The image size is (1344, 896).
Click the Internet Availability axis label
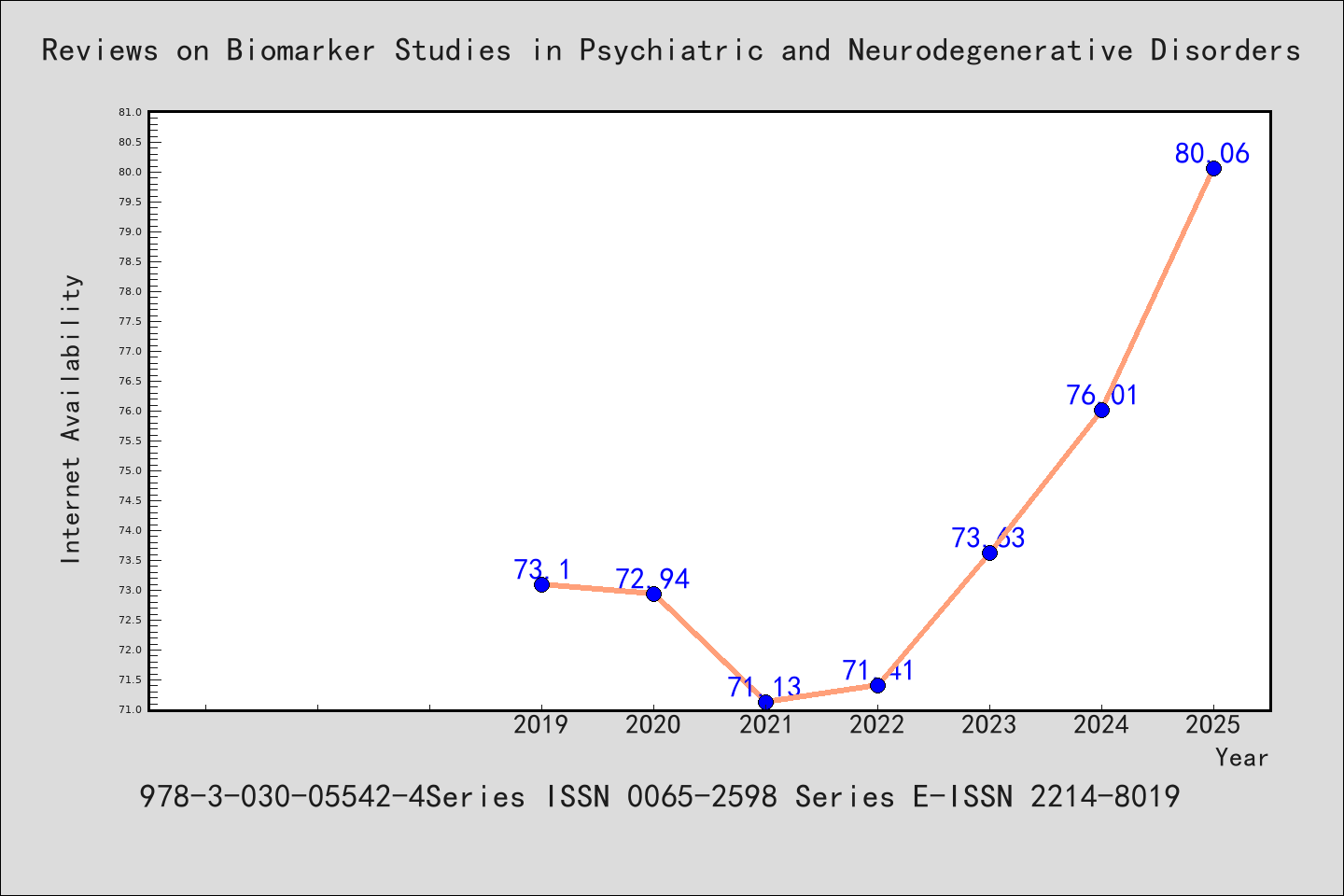(x=72, y=418)
